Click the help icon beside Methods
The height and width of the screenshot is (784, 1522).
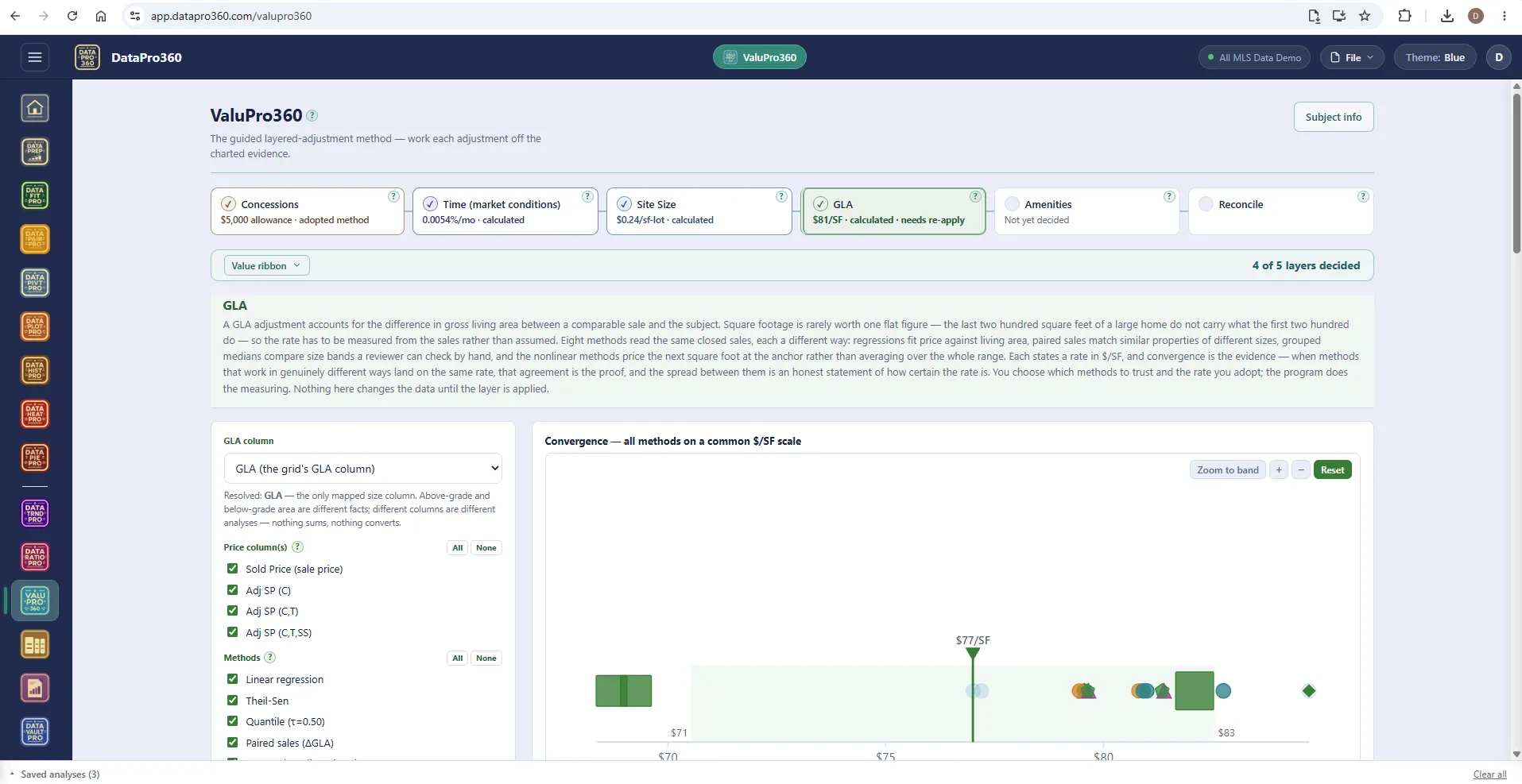269,657
